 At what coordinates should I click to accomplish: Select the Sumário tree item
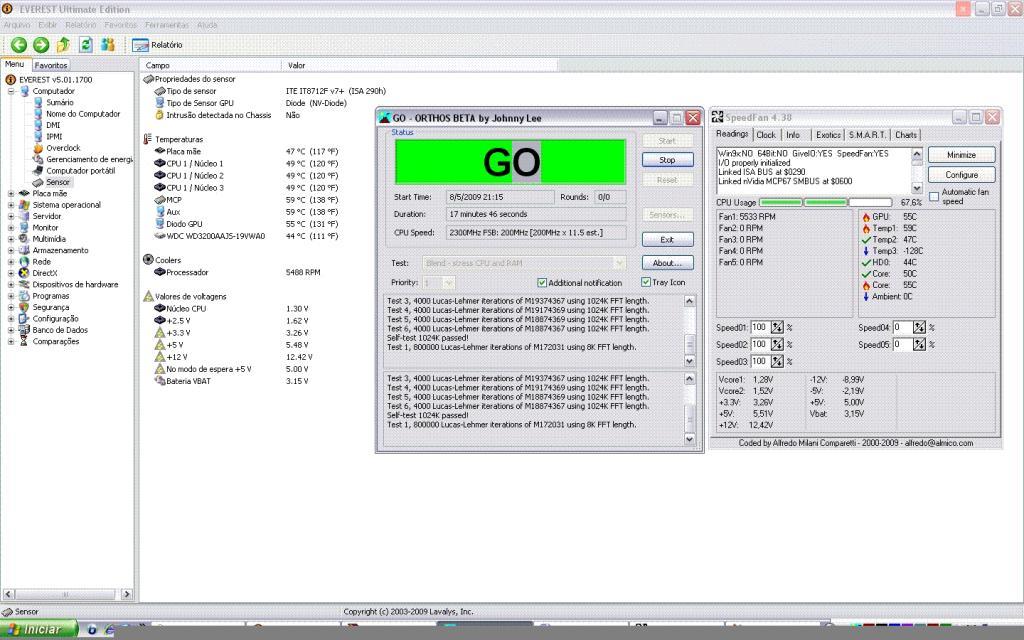coord(59,103)
